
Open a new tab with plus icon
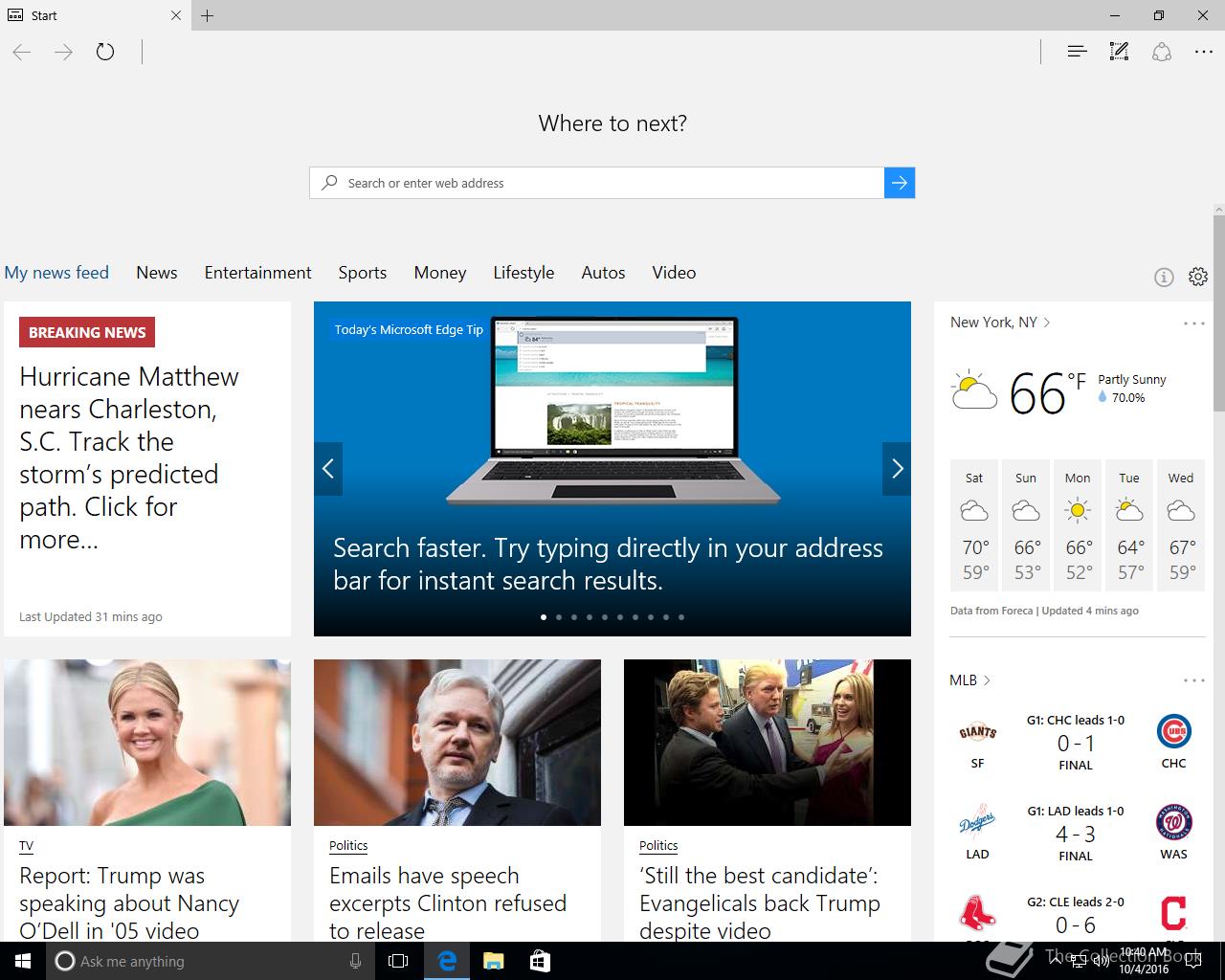pyautogui.click(x=208, y=15)
